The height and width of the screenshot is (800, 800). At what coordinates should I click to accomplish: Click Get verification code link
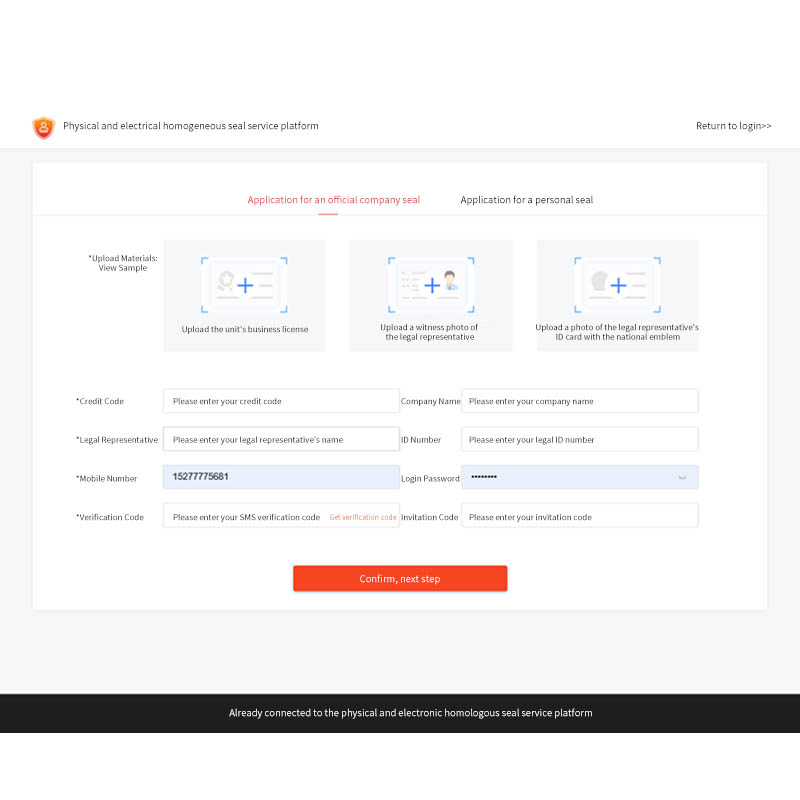[362, 518]
